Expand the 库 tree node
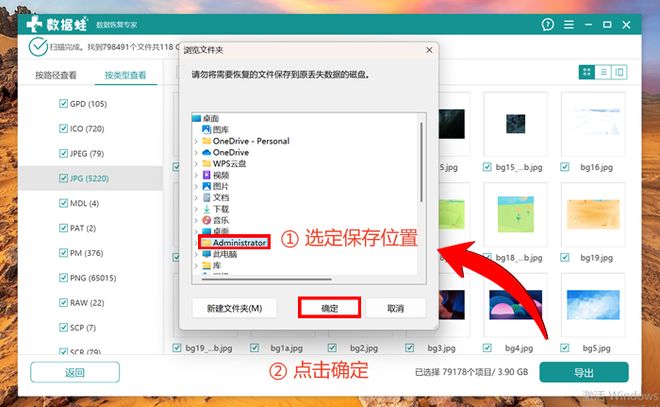660x407 pixels. (x=196, y=266)
